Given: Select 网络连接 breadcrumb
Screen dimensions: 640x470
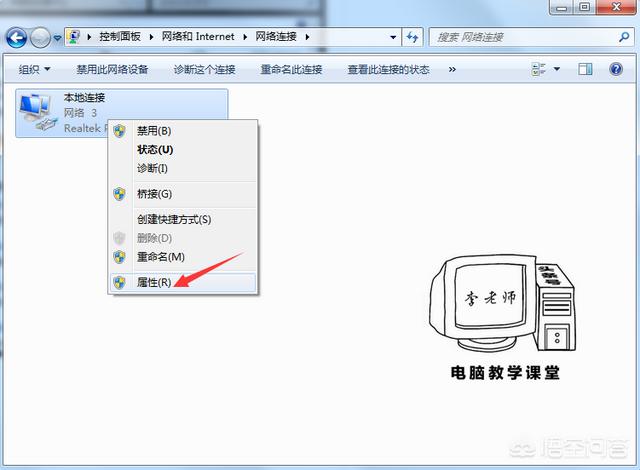Looking at the screenshot, I should (x=276, y=37).
